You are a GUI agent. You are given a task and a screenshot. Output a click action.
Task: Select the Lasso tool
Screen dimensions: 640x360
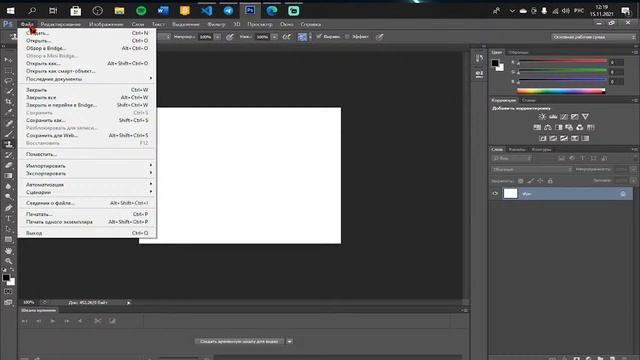click(x=8, y=81)
